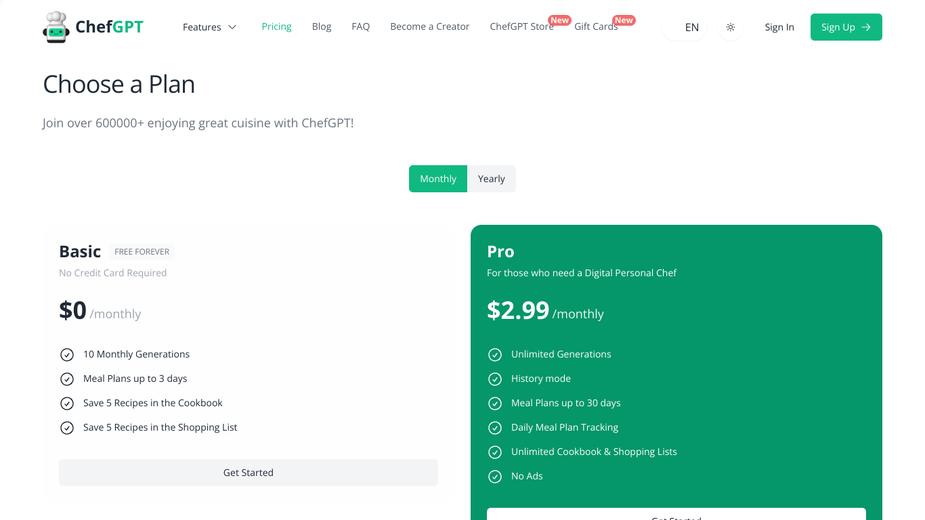Open the Pricing page

(277, 27)
